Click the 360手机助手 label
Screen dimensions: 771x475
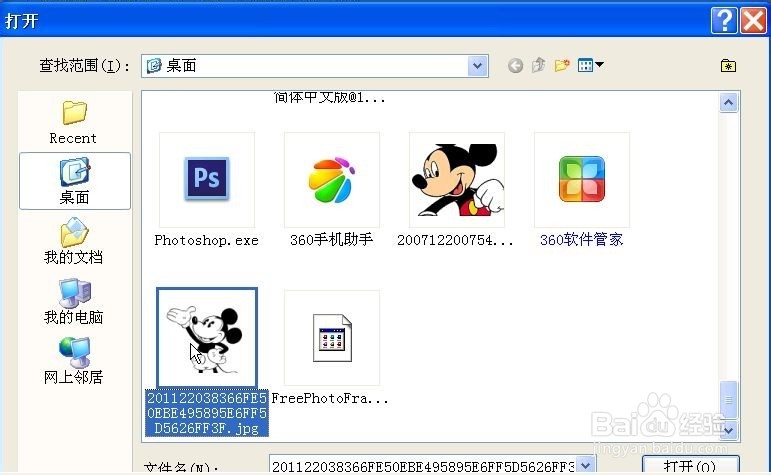point(331,239)
